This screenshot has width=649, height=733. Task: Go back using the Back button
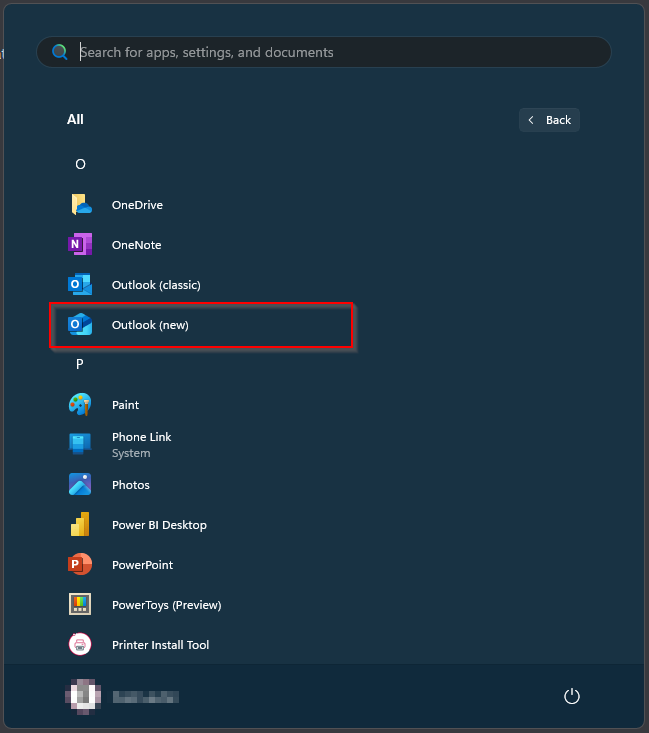tap(549, 120)
